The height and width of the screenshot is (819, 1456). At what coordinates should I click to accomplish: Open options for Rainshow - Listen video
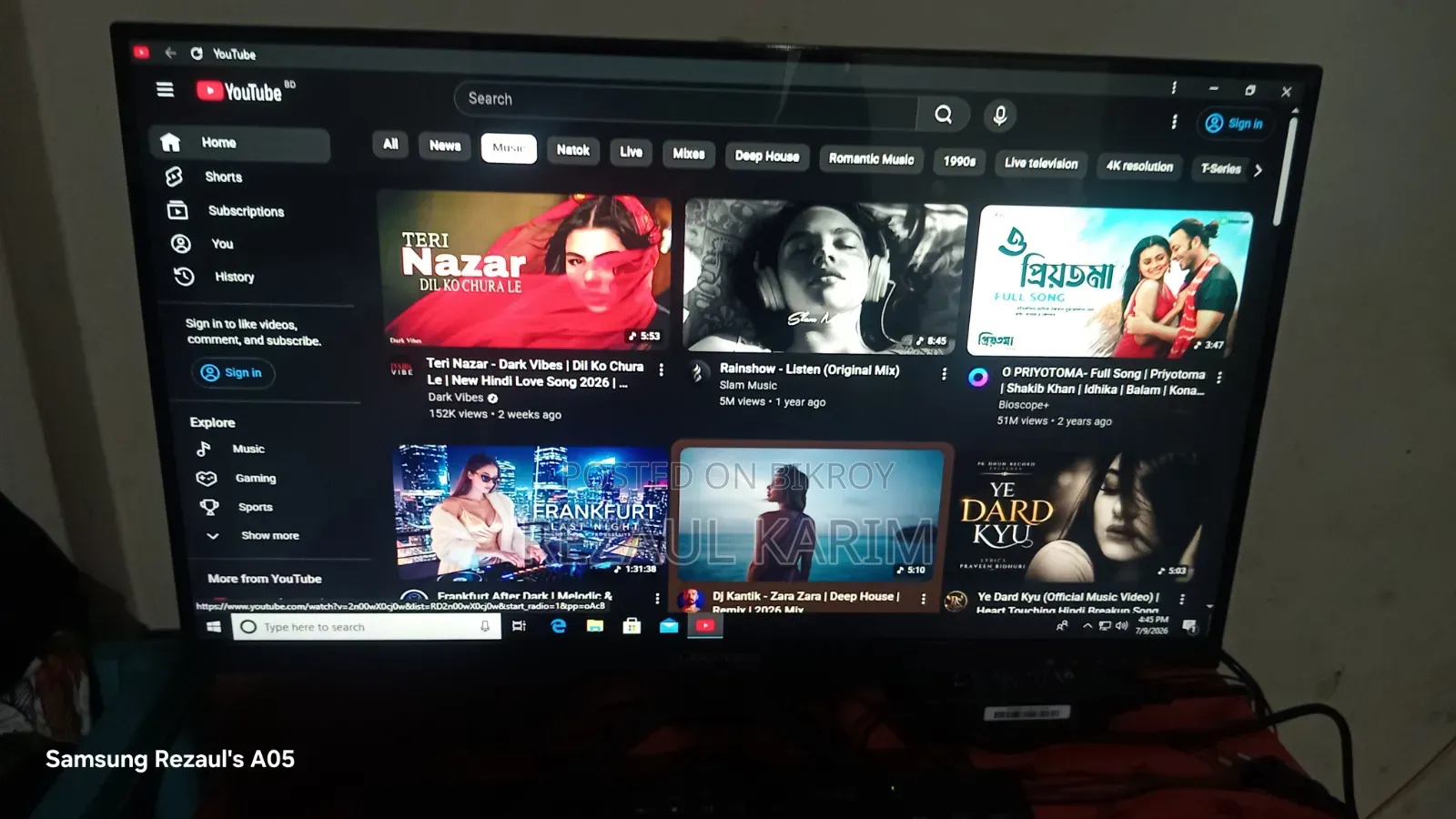[x=944, y=374]
